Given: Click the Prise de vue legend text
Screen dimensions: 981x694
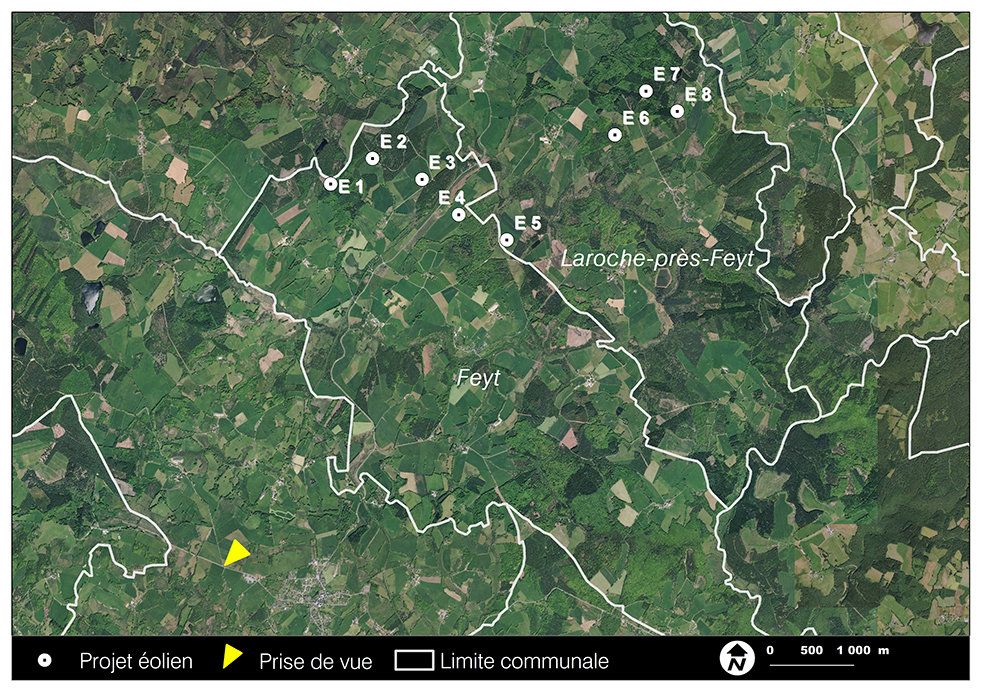Looking at the screenshot, I should click(315, 661).
